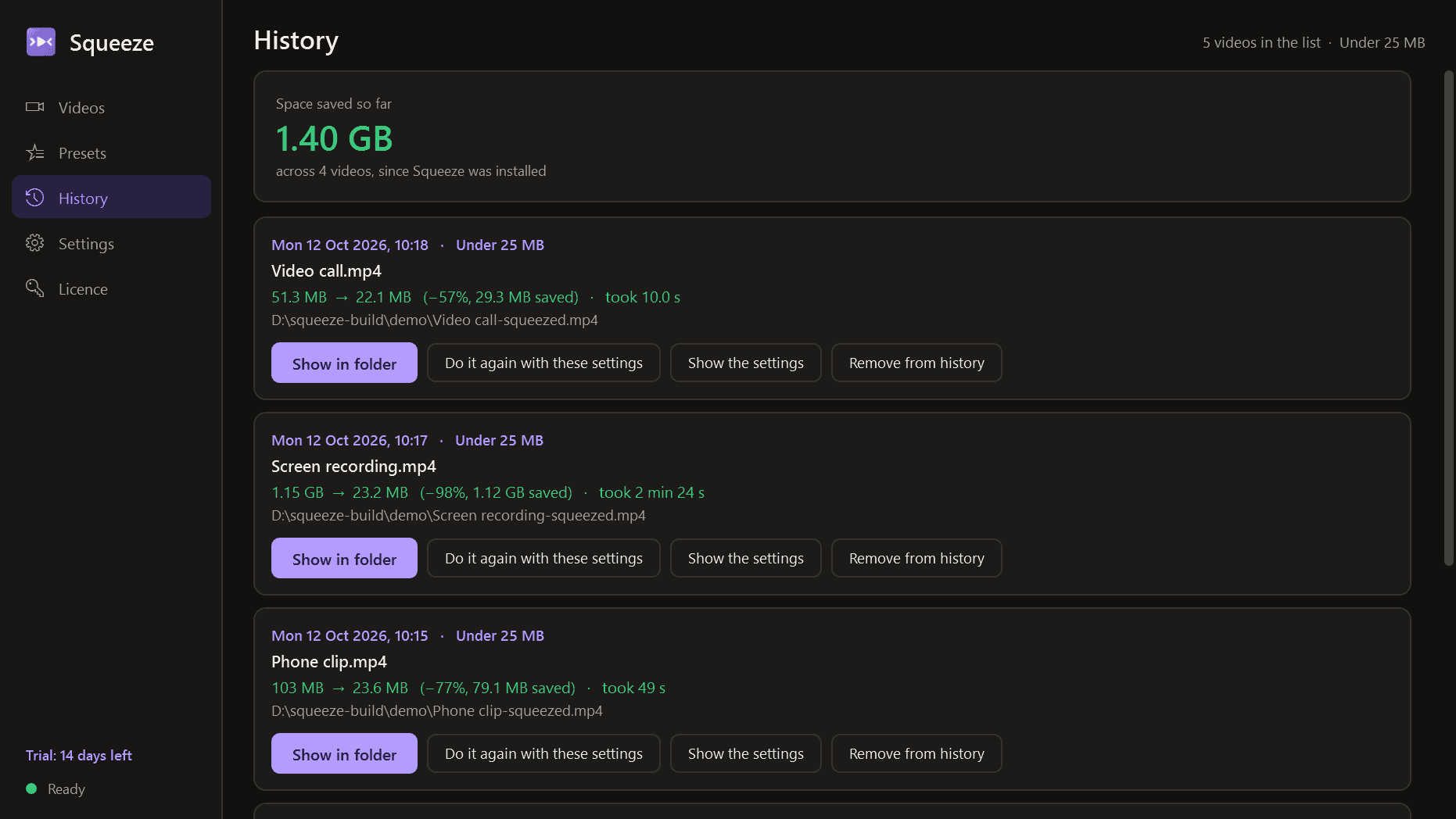Click the History page heading
1456x819 pixels.
[x=296, y=40]
